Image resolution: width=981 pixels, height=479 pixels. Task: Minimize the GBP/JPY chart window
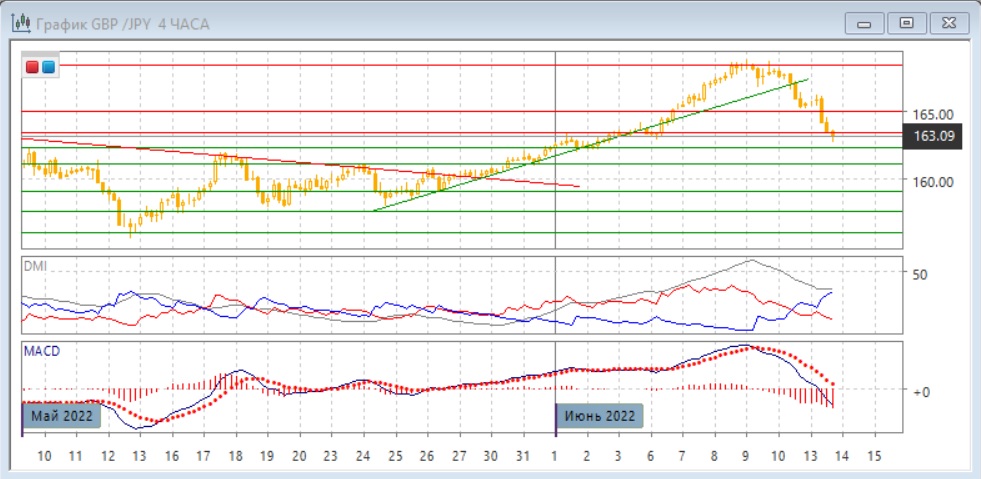click(x=865, y=23)
